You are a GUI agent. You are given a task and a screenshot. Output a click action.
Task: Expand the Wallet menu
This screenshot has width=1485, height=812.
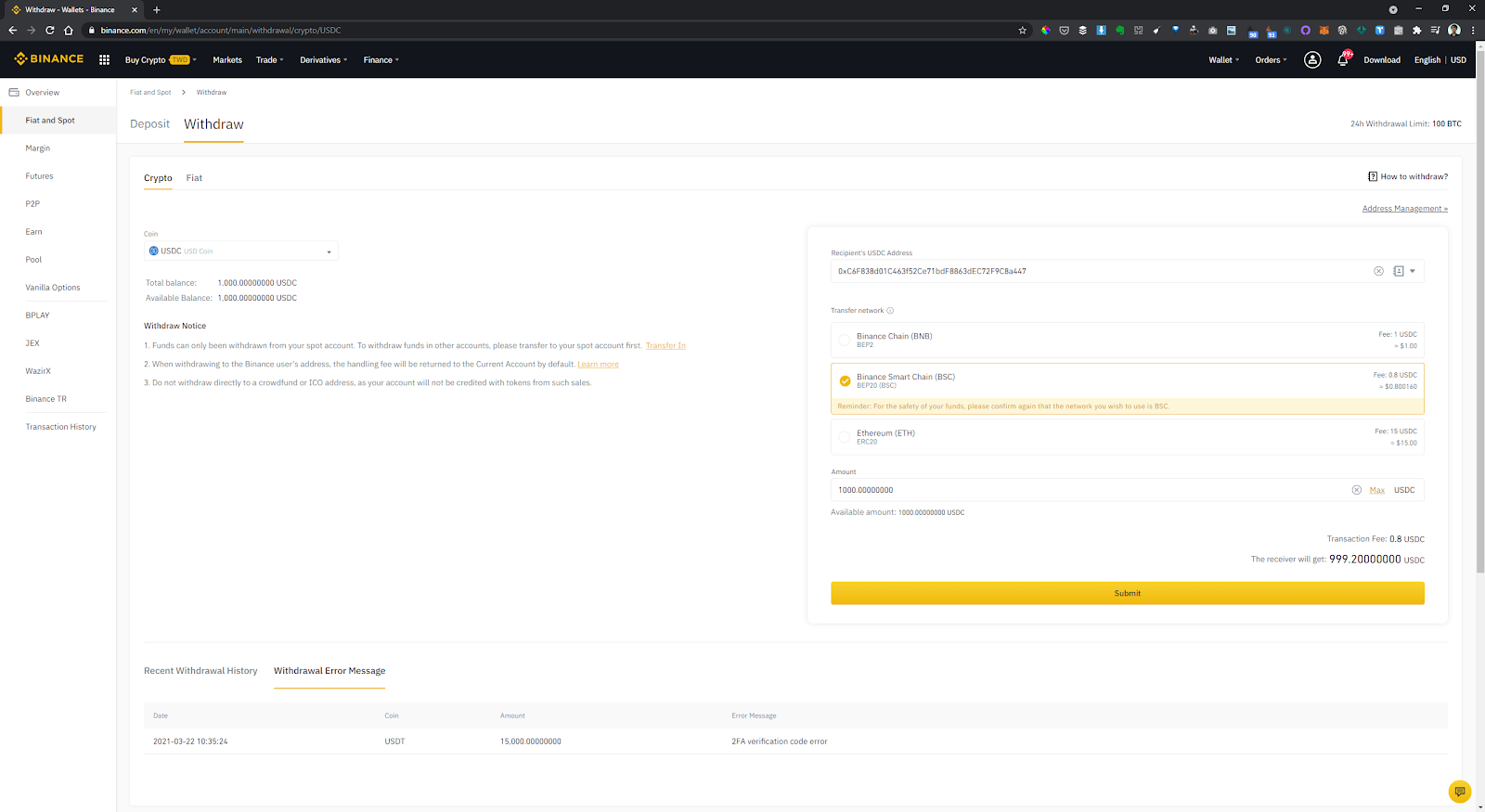point(1223,59)
